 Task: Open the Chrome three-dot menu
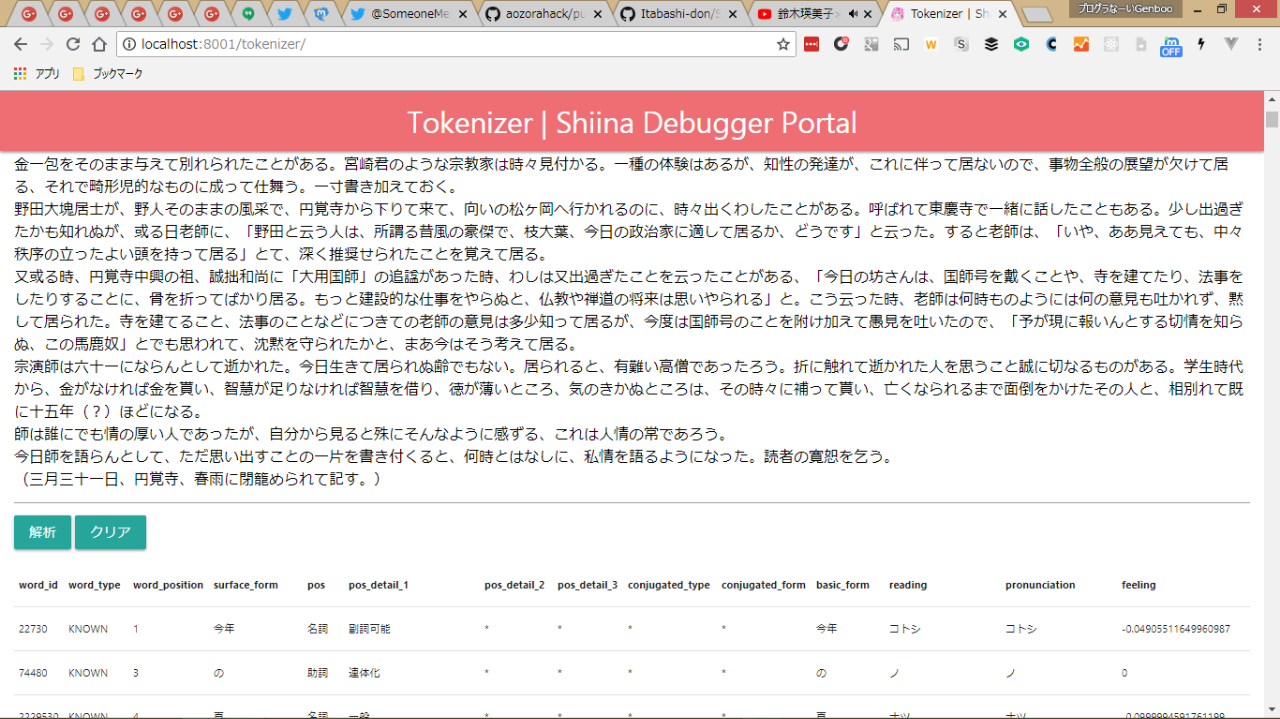pyautogui.click(x=1260, y=44)
